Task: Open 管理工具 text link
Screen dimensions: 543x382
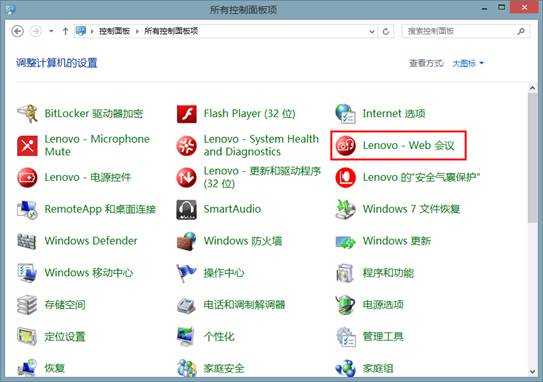Action: [x=383, y=336]
